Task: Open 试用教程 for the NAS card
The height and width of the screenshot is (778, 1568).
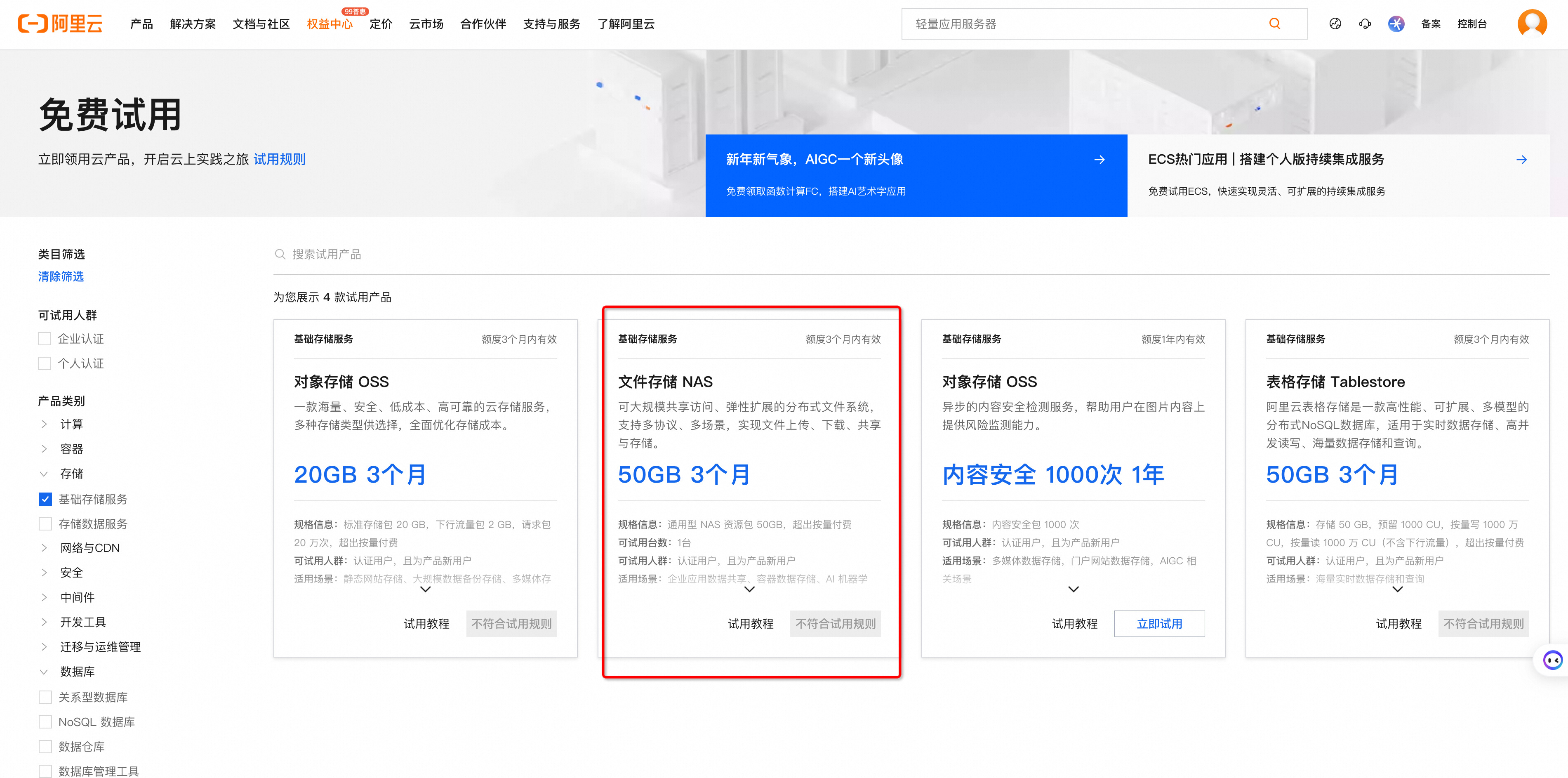Action: click(x=751, y=624)
